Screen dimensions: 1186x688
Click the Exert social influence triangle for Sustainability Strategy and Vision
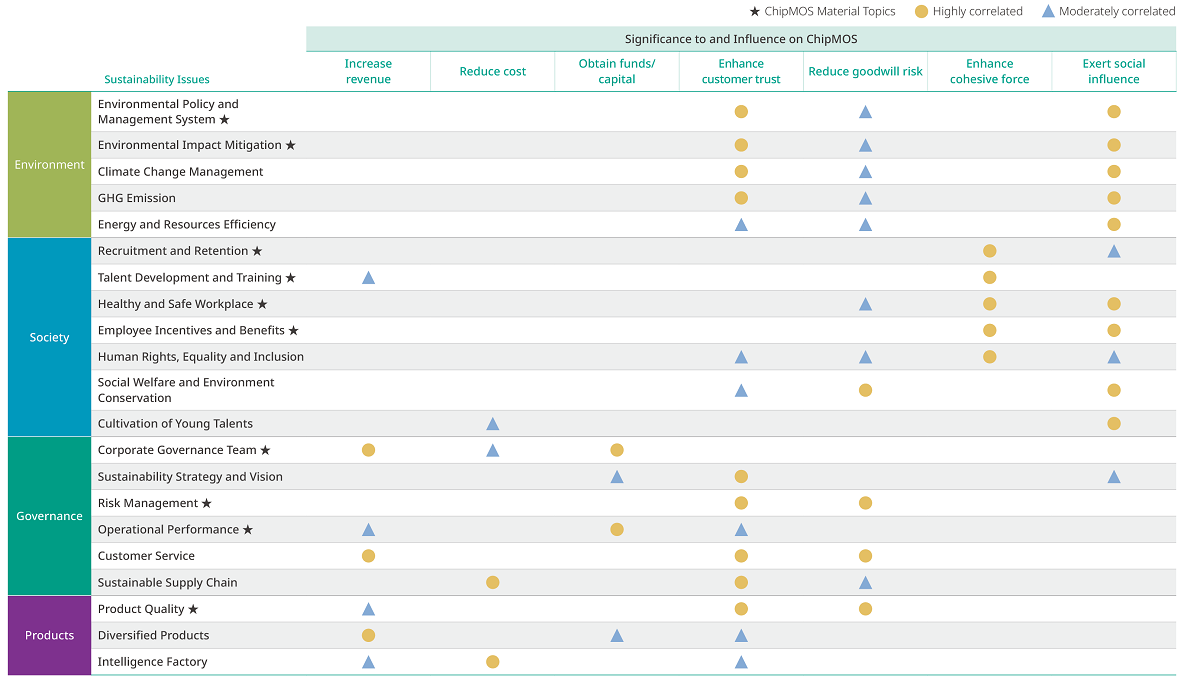(1114, 476)
